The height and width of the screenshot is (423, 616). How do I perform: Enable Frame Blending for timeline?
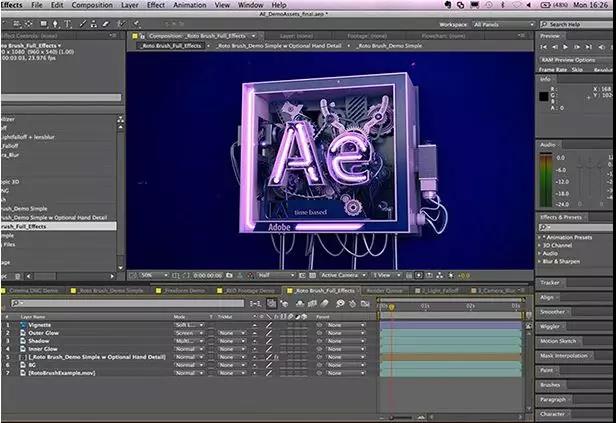click(x=312, y=303)
